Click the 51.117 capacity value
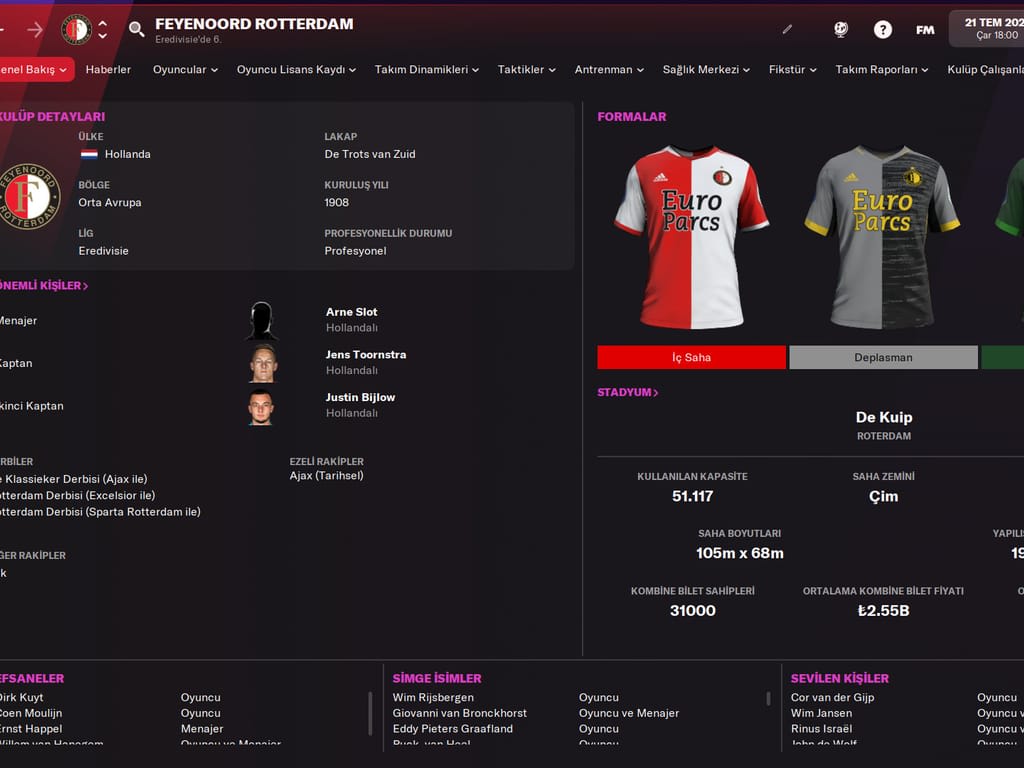 coord(692,496)
